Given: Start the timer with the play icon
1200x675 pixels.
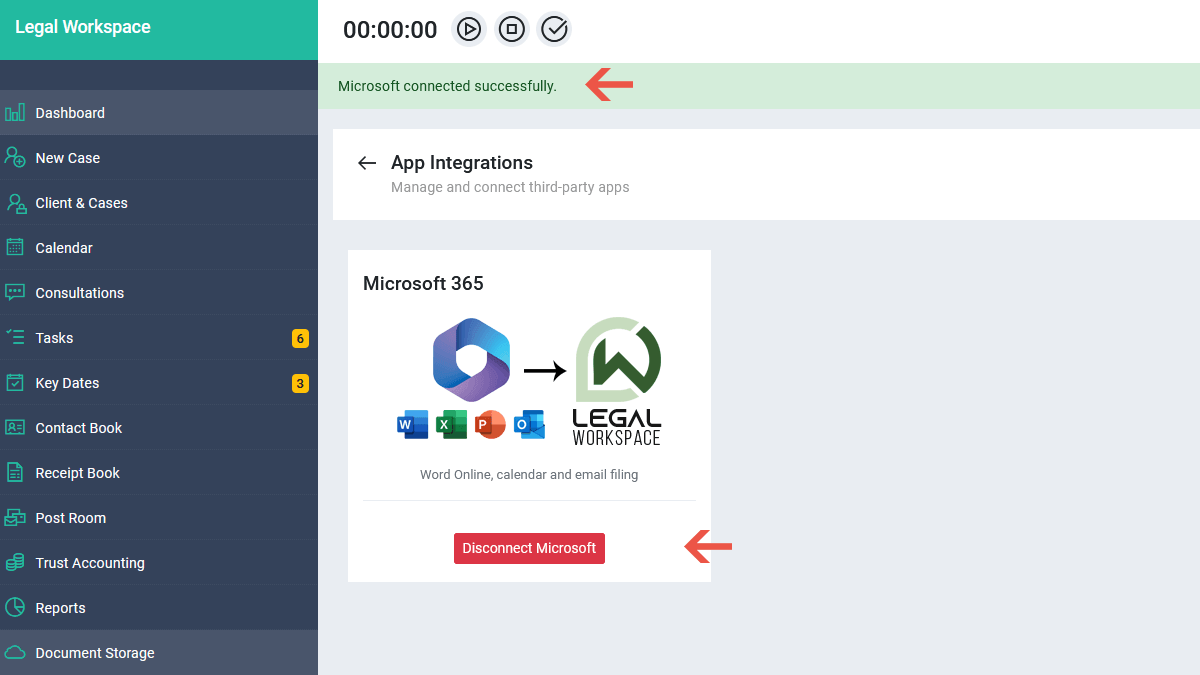Looking at the screenshot, I should click(469, 30).
